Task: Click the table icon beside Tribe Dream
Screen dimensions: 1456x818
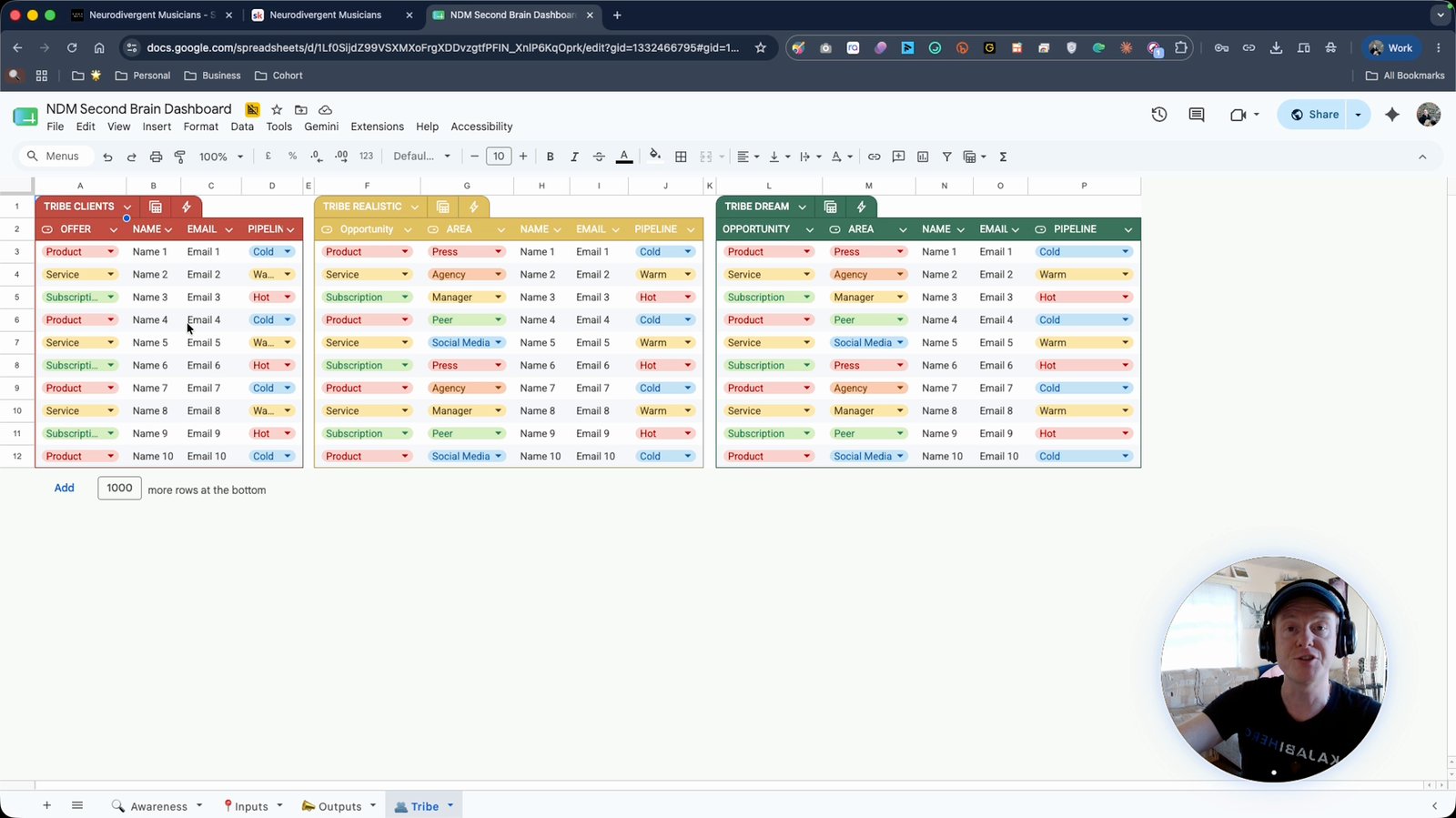Action: 830,207
